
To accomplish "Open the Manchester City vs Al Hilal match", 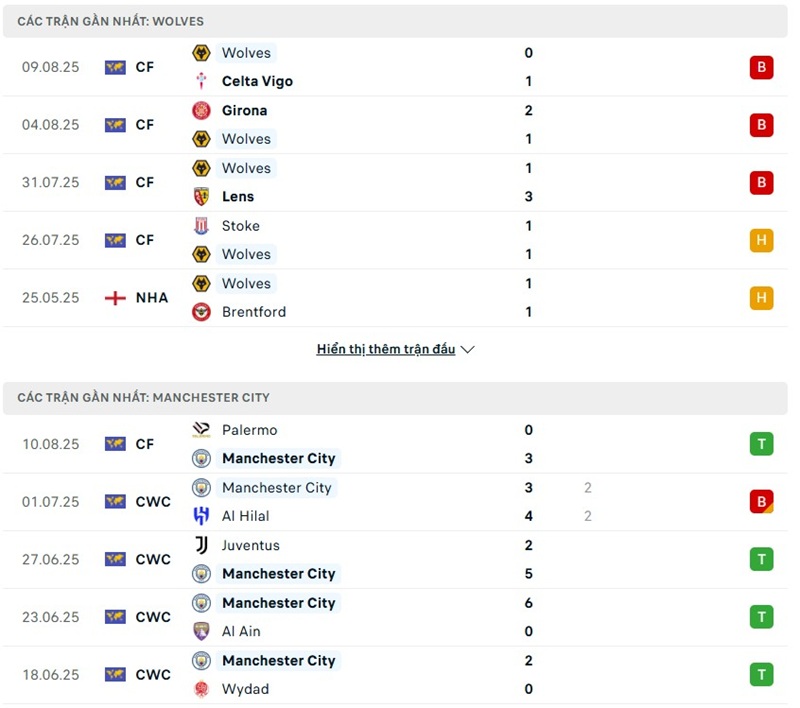I will 400,502.
